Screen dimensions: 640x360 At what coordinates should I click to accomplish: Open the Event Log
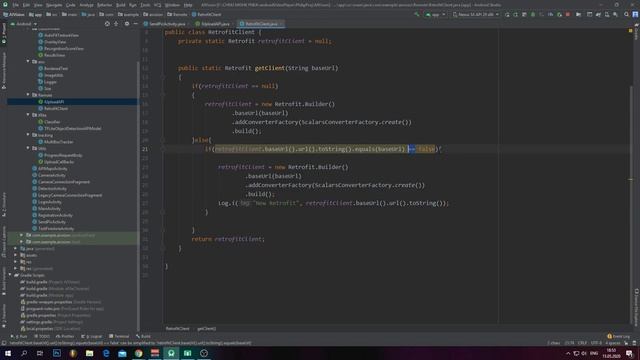pyautogui.click(x=619, y=336)
